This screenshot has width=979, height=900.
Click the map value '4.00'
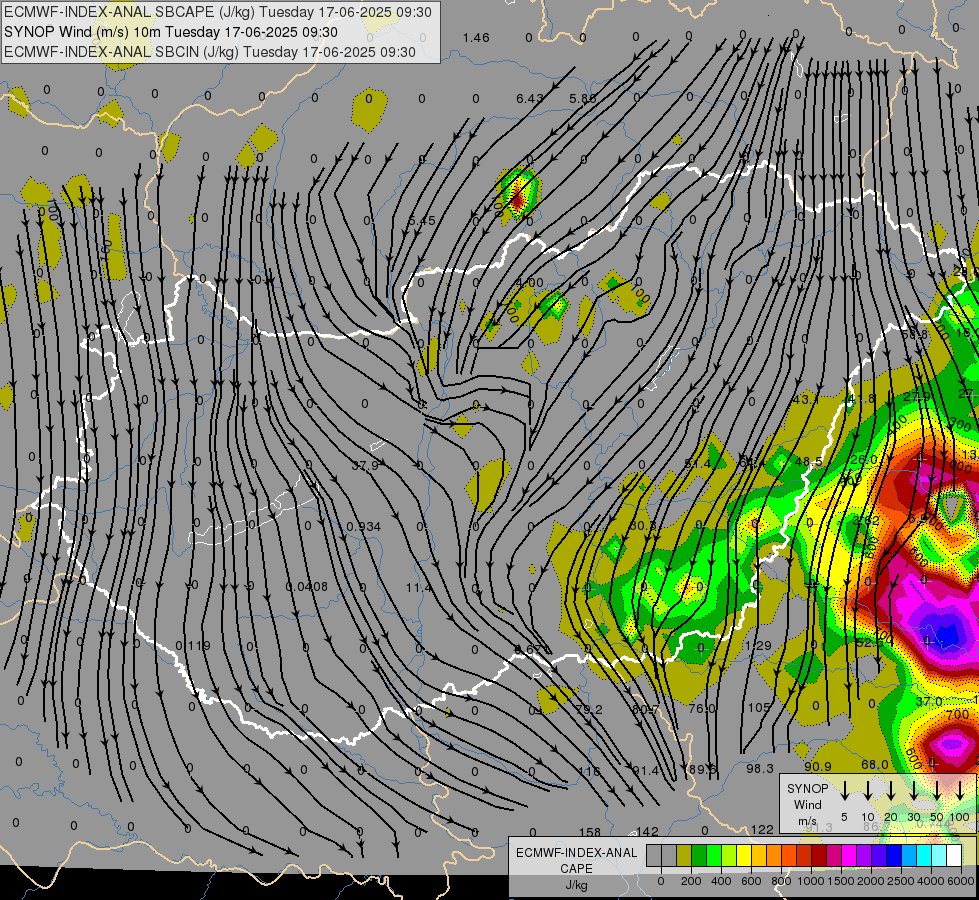pyautogui.click(x=530, y=283)
